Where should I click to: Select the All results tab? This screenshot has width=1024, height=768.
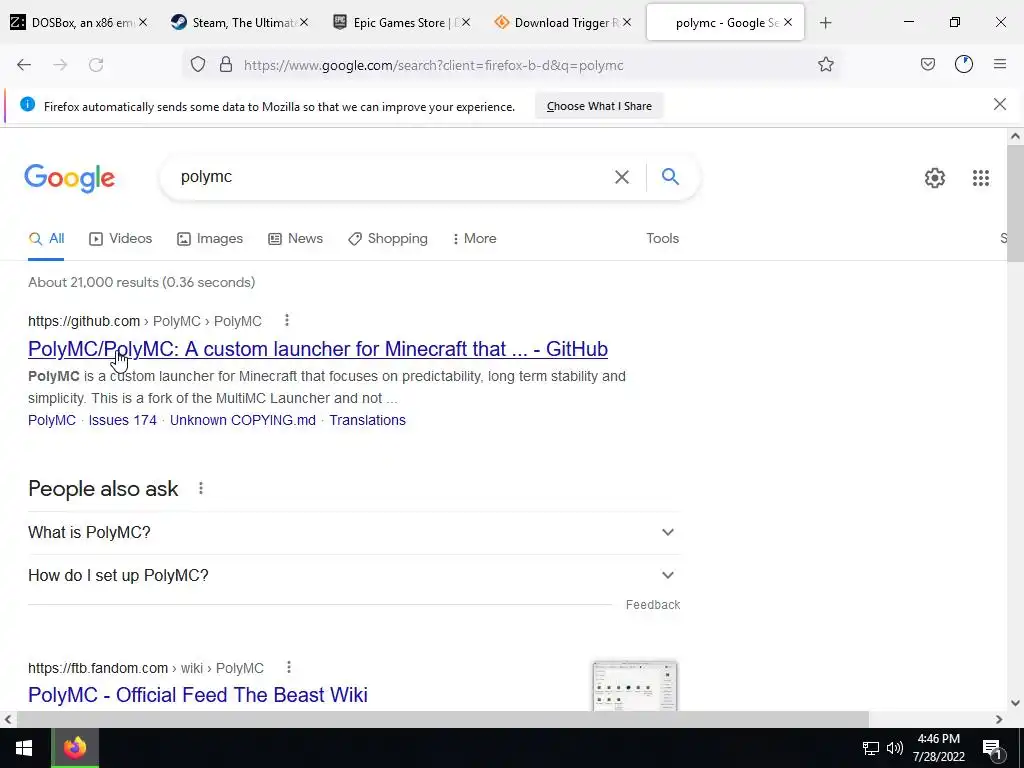[x=46, y=239]
